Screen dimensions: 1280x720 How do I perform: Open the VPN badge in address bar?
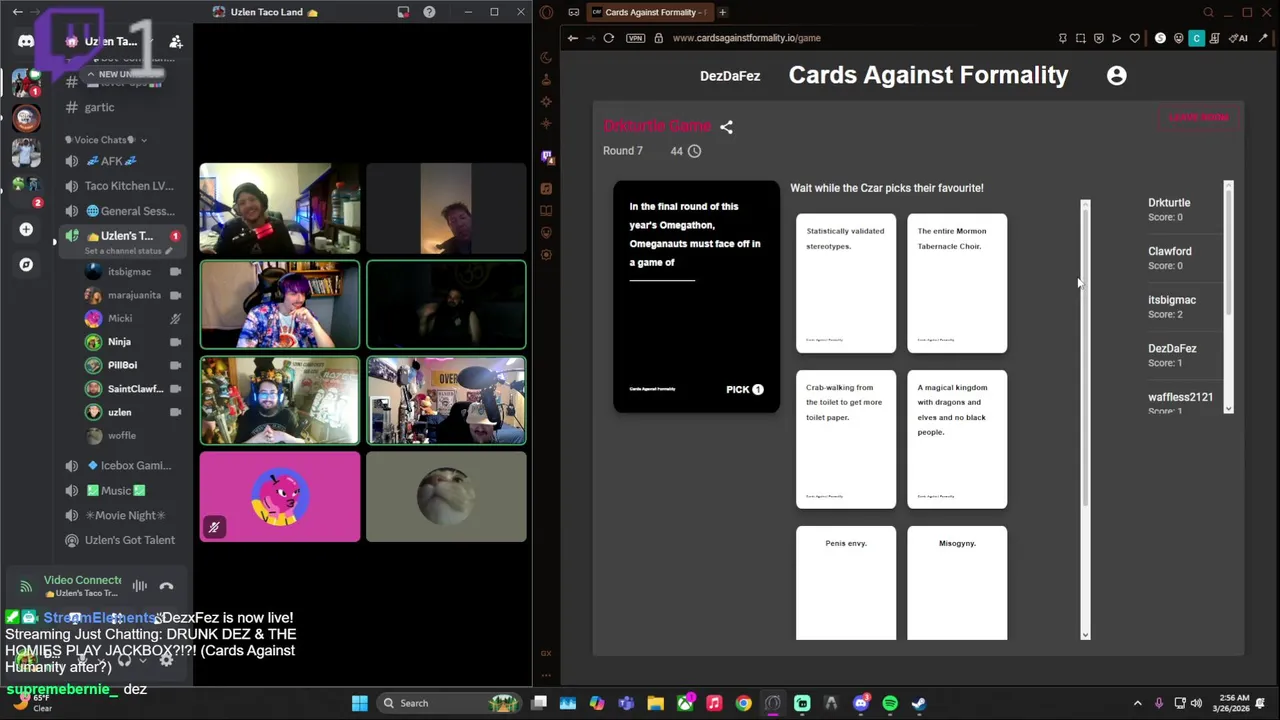click(635, 38)
